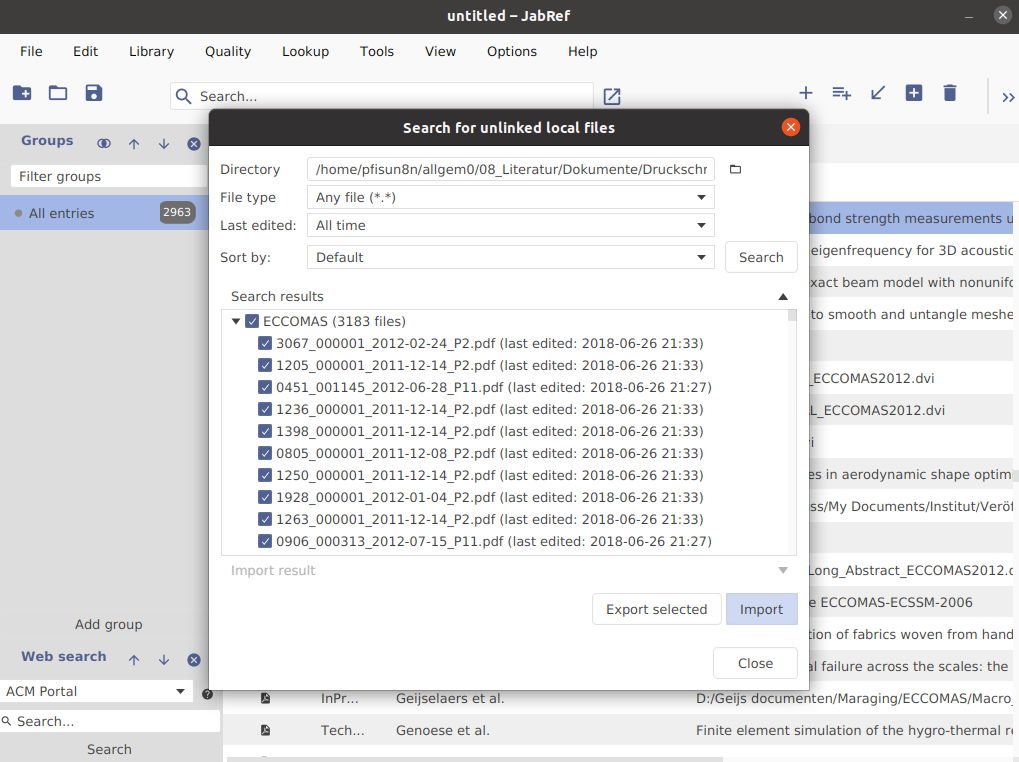Toggle group intersection view in Groups panel

pyautogui.click(x=103, y=143)
